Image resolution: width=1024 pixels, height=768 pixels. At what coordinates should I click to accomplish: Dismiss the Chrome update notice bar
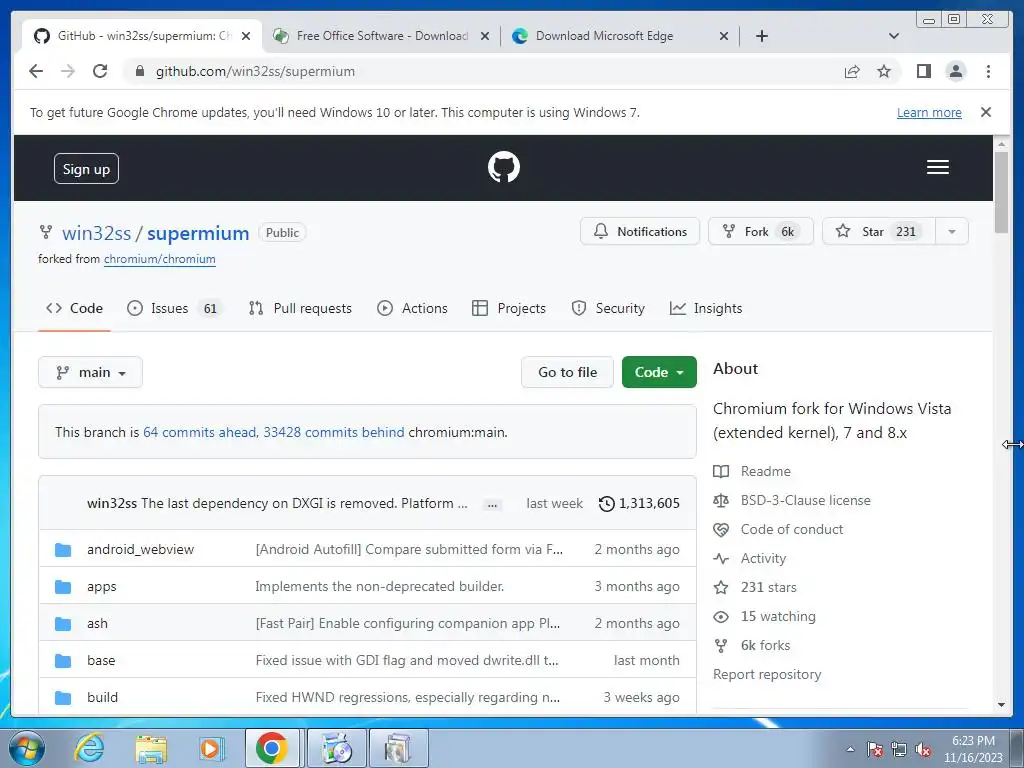point(986,112)
